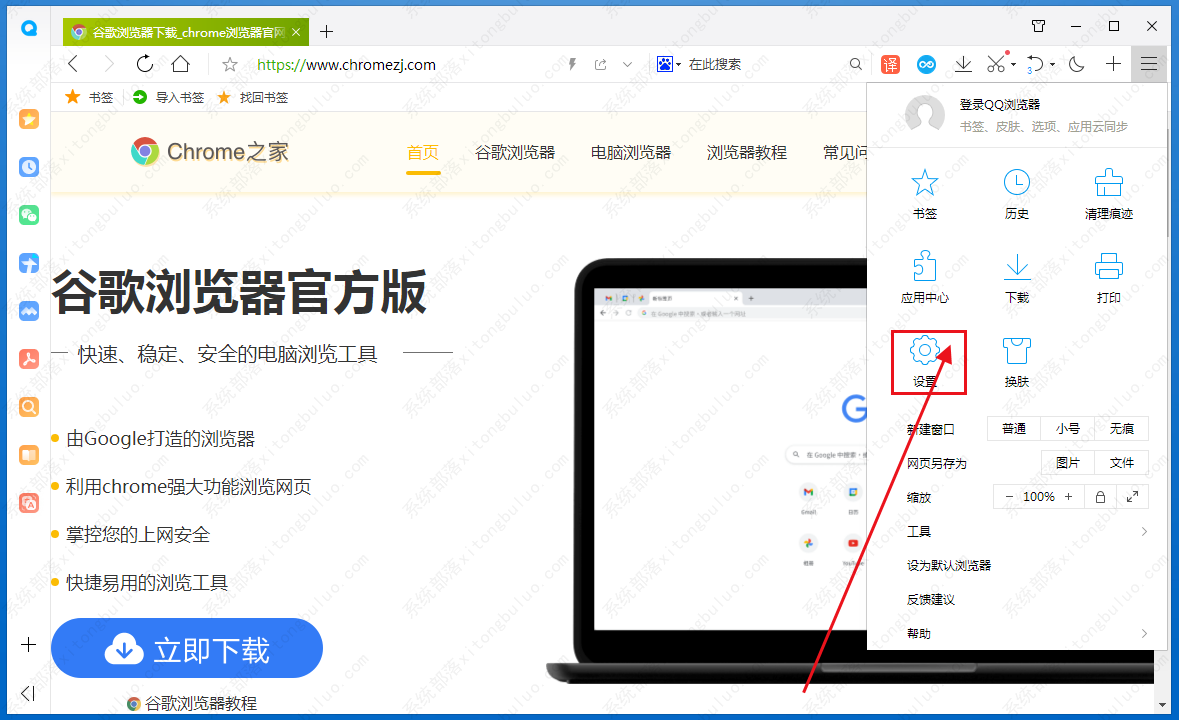Image resolution: width=1179 pixels, height=720 pixels.
Task: Click the 立即下载 download button
Action: (187, 649)
